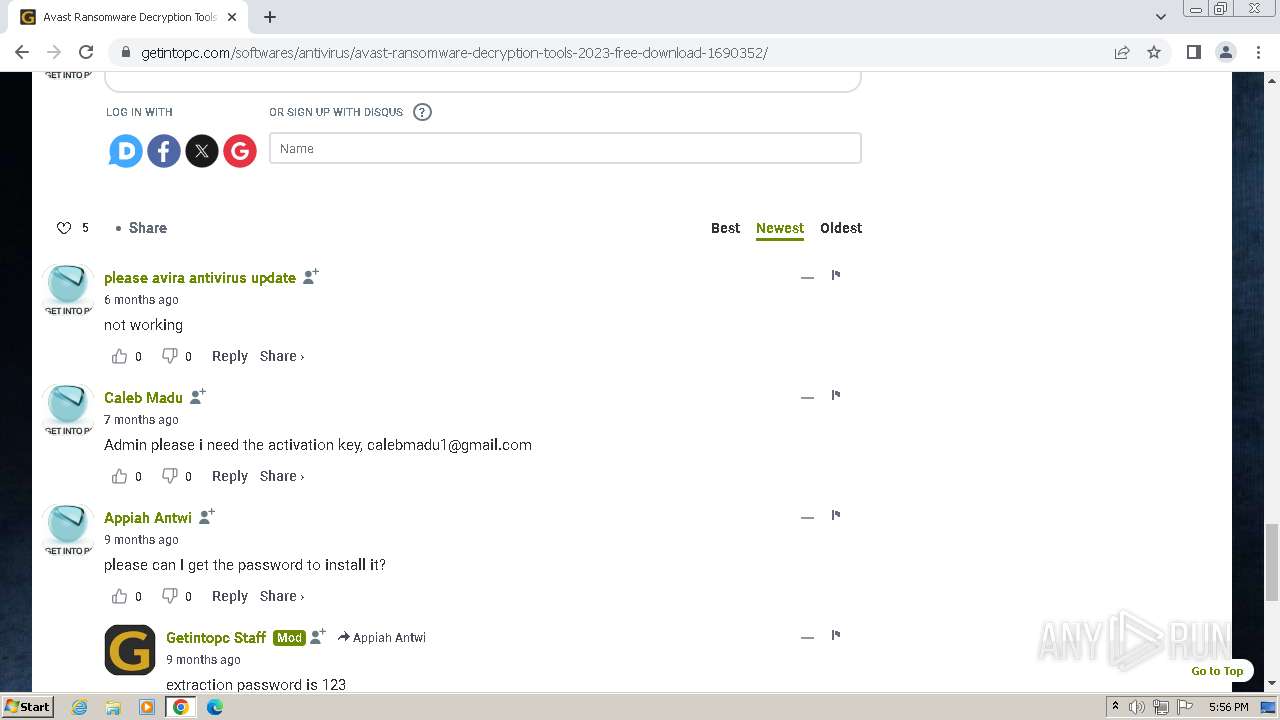This screenshot has height=720, width=1280.
Task: Flag the 'not working' comment
Action: [x=836, y=275]
